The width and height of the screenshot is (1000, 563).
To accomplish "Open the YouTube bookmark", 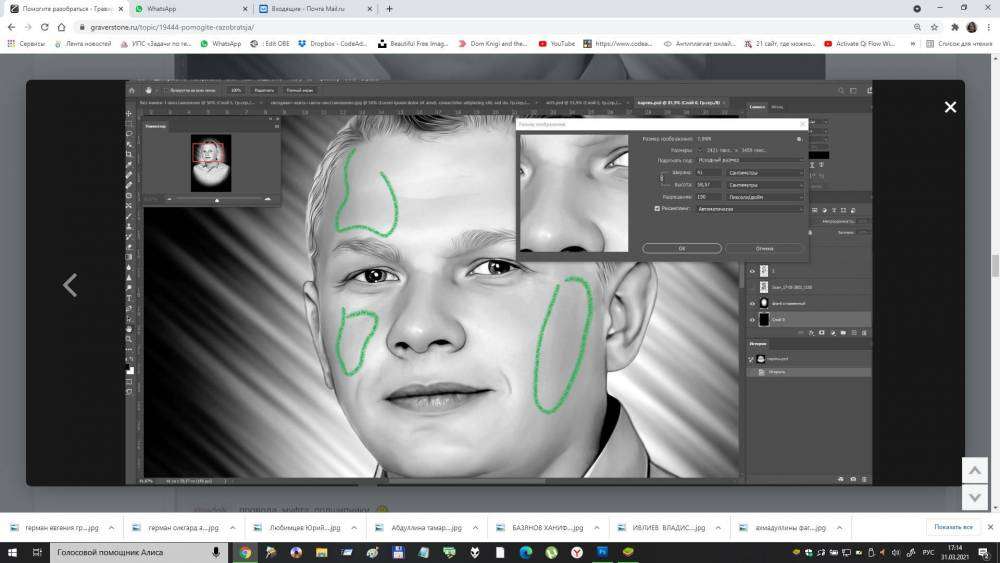I will (x=557, y=43).
